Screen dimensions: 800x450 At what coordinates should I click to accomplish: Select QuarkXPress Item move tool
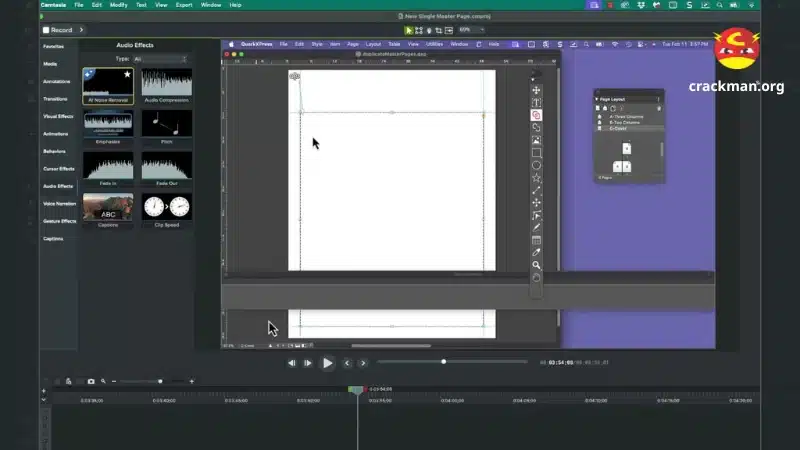(536, 90)
